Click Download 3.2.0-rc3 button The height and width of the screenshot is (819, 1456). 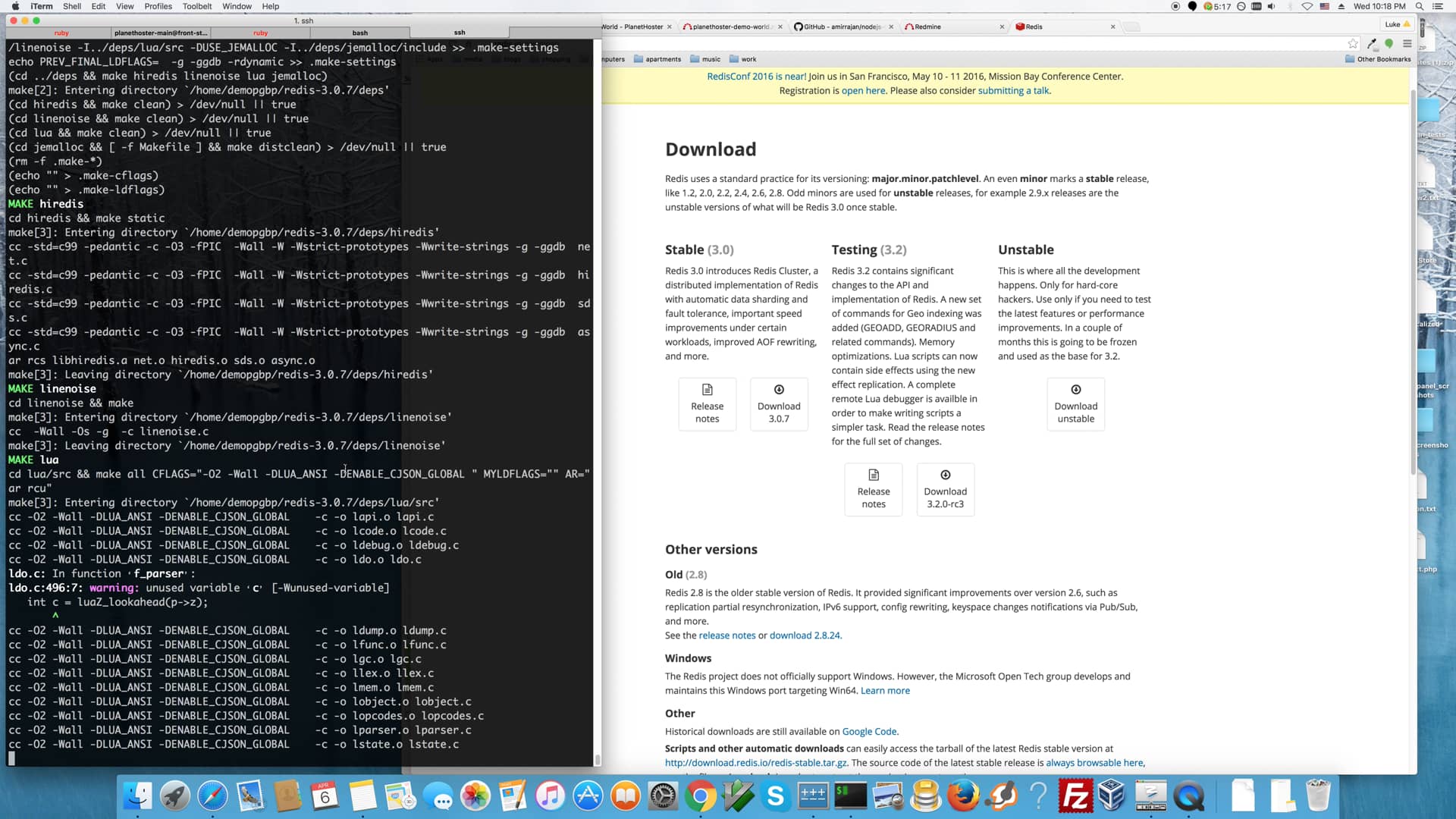[x=945, y=489]
